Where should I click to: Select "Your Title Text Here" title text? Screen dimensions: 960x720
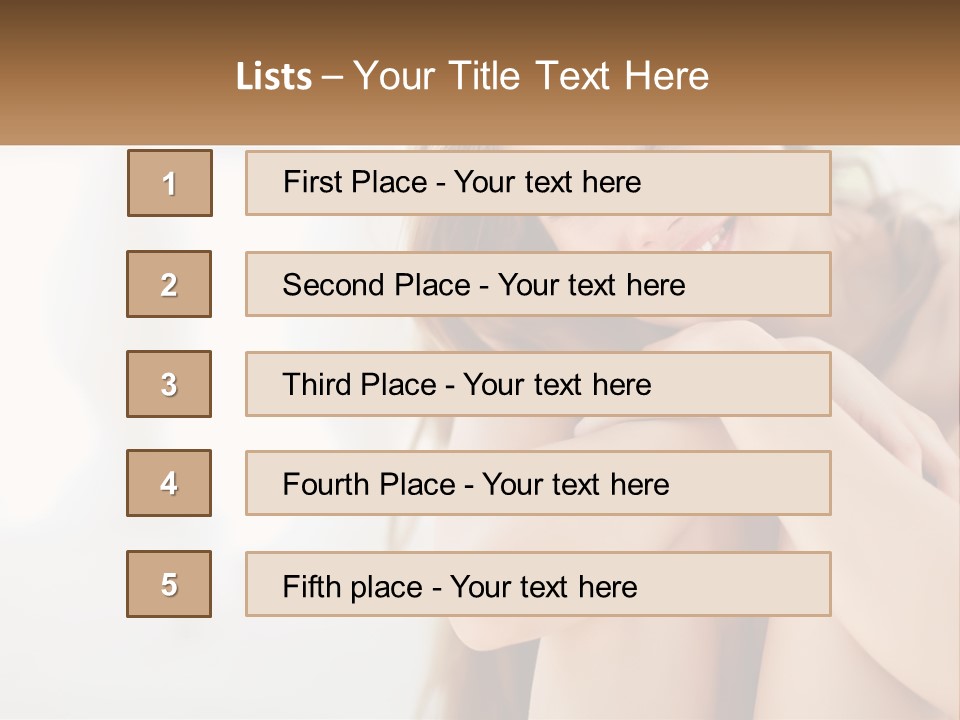pos(531,77)
